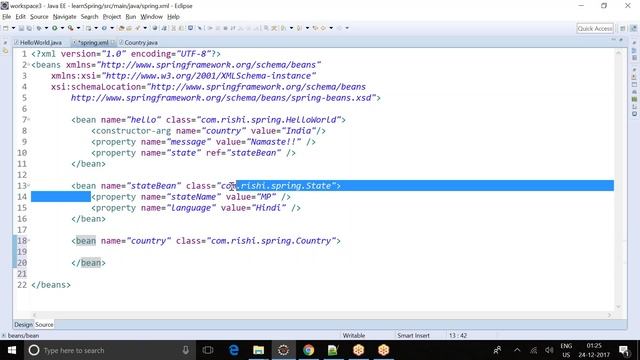Open the Search menu
The image size is (640, 360).
click(89, 17)
